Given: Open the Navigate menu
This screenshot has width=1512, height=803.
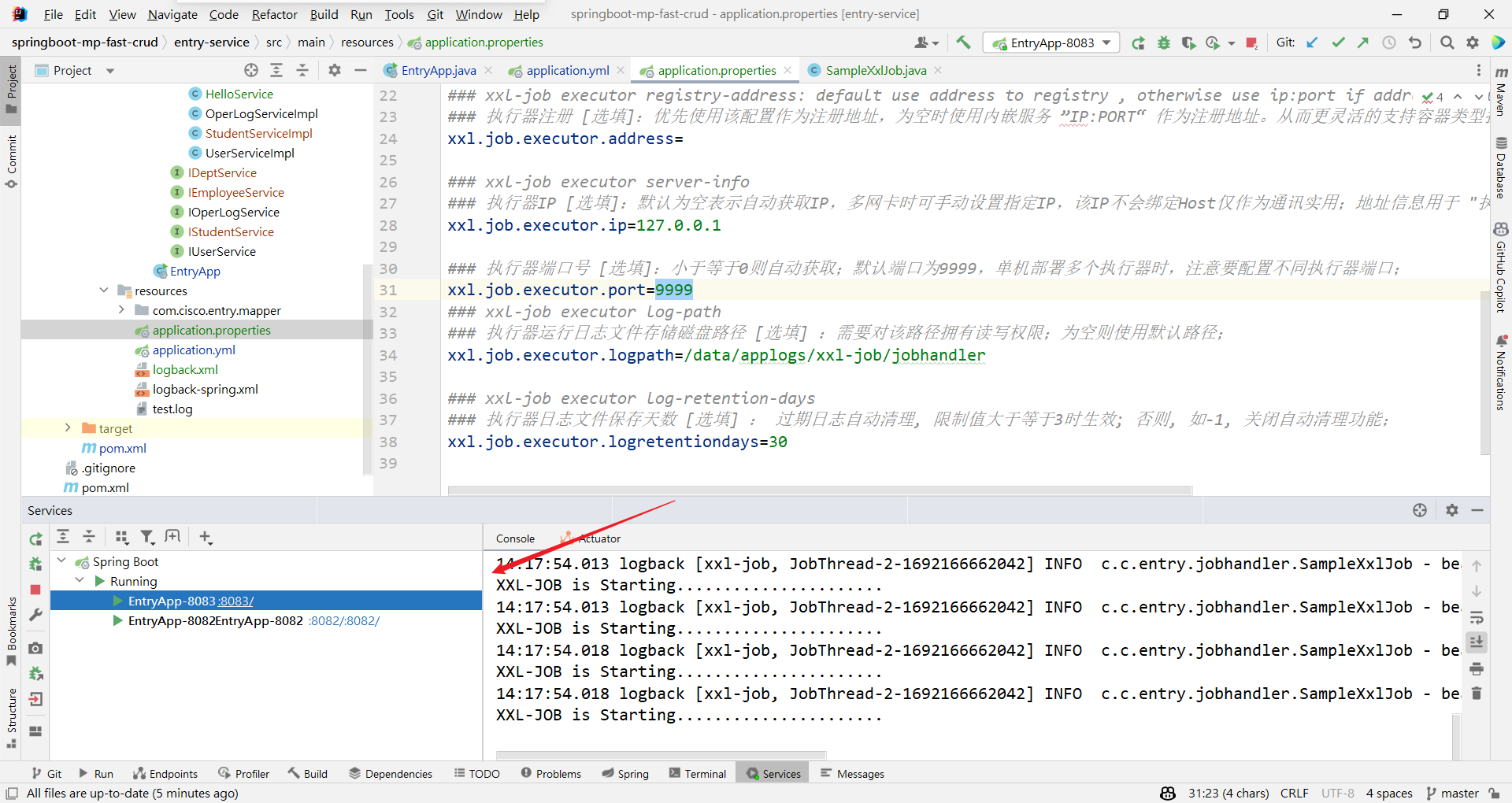Looking at the screenshot, I should click(172, 14).
